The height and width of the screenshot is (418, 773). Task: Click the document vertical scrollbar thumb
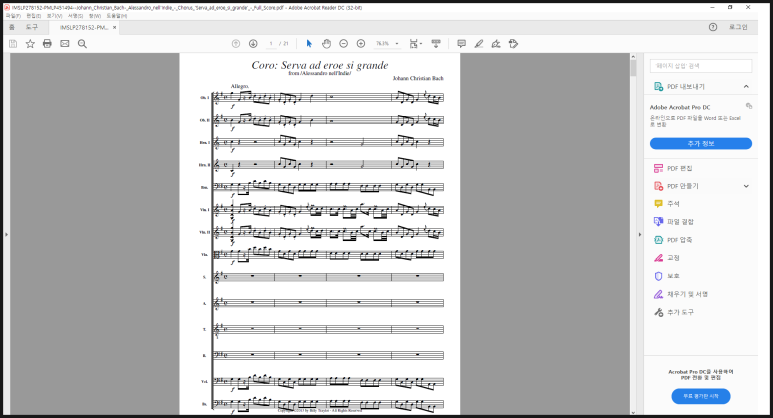(633, 68)
